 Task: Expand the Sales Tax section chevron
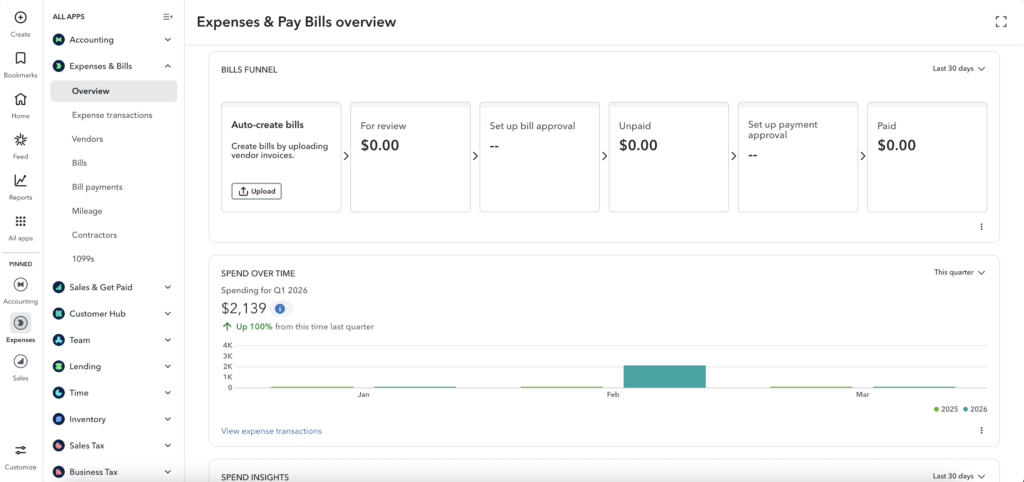(168, 445)
